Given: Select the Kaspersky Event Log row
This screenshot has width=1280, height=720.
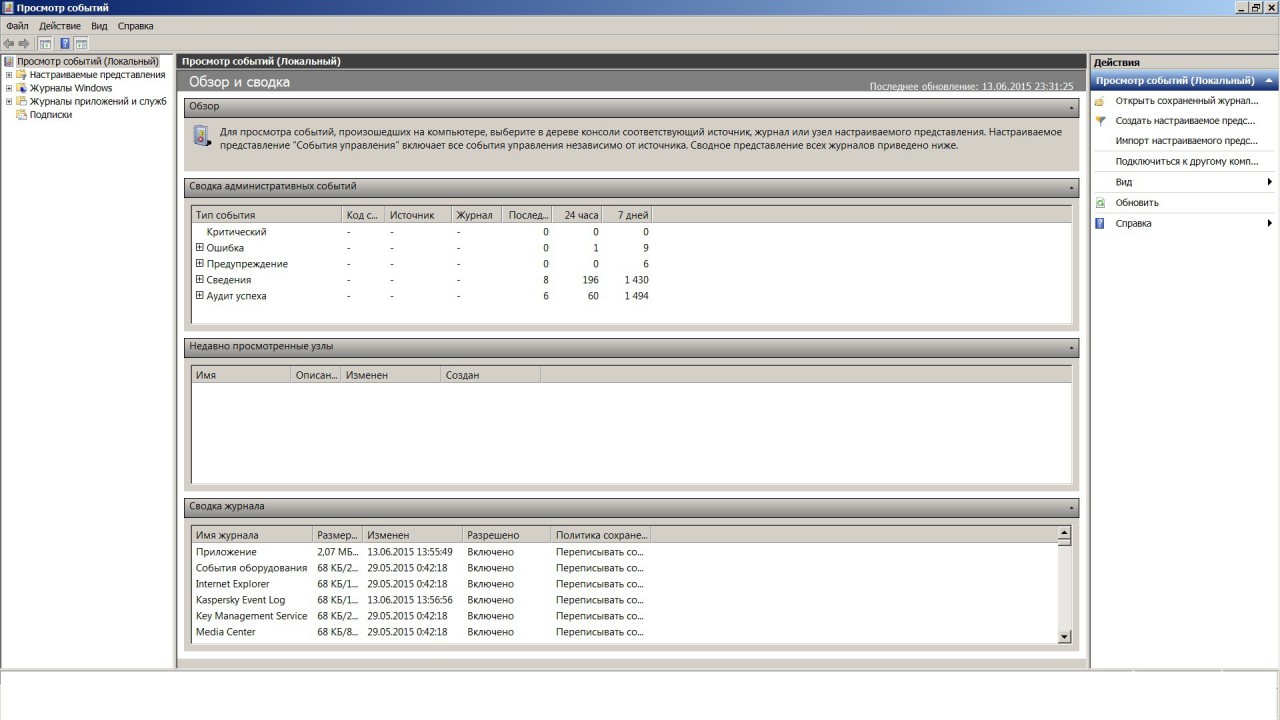Looking at the screenshot, I should [240, 600].
